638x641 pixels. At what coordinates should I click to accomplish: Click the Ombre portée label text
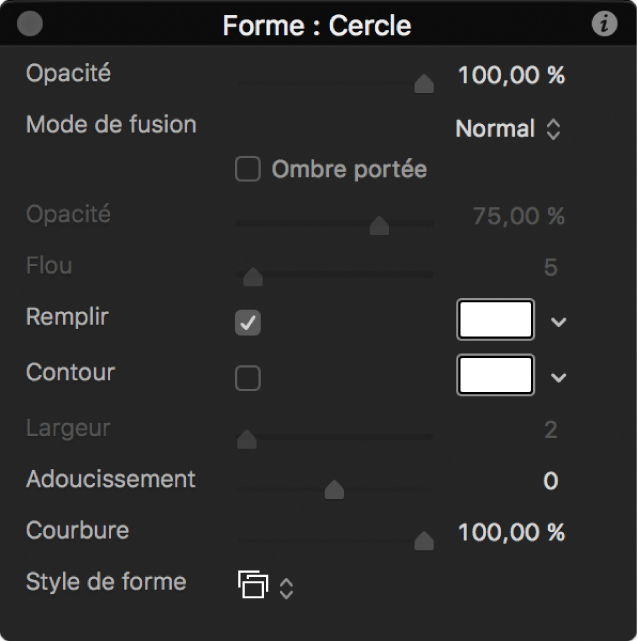click(x=349, y=170)
